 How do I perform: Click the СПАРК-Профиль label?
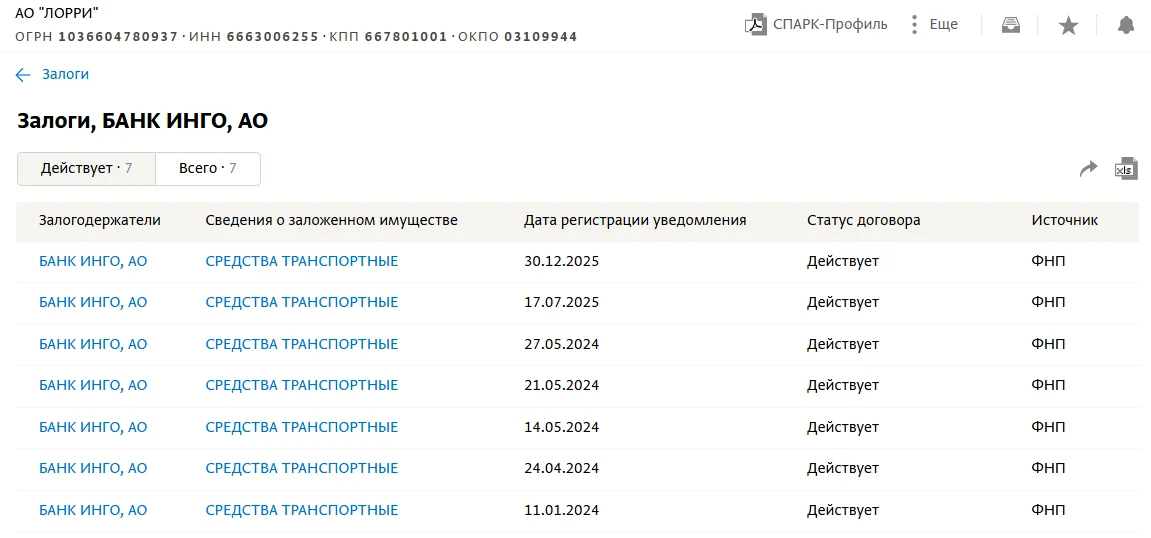pos(830,24)
